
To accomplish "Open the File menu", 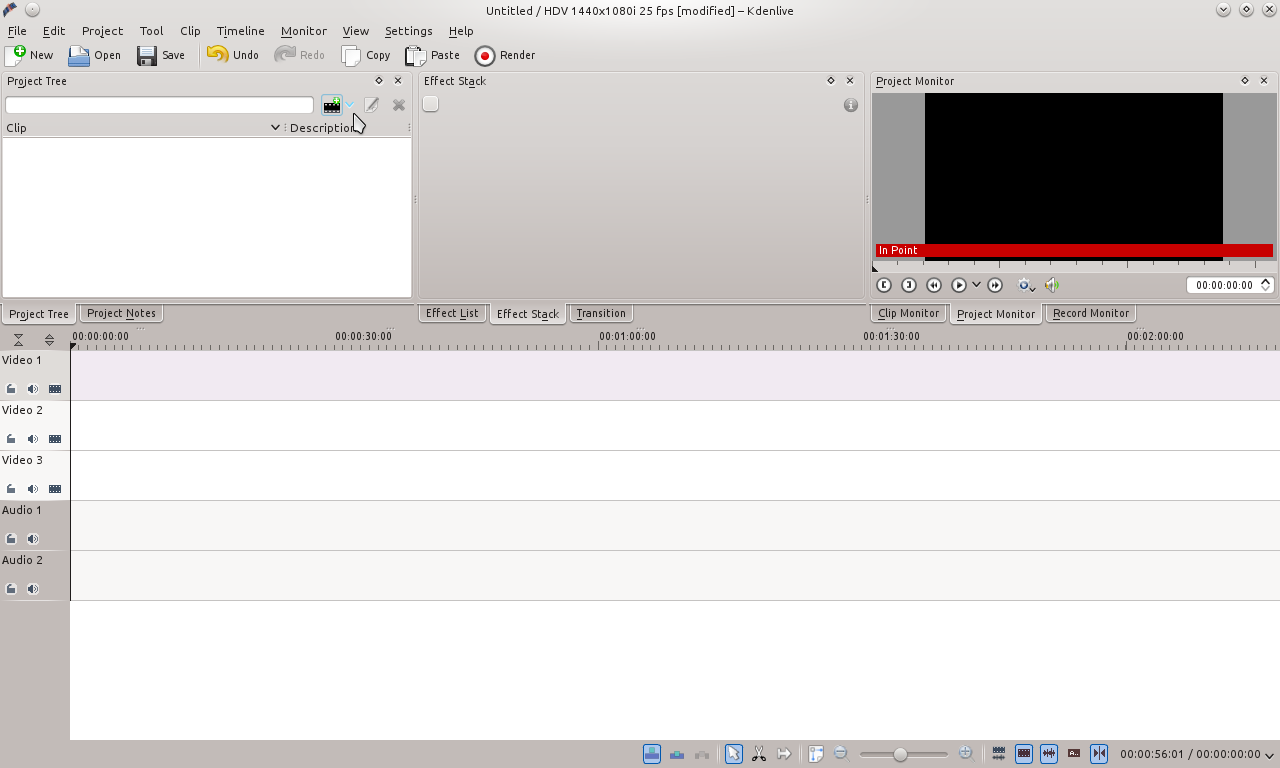I will (17, 31).
